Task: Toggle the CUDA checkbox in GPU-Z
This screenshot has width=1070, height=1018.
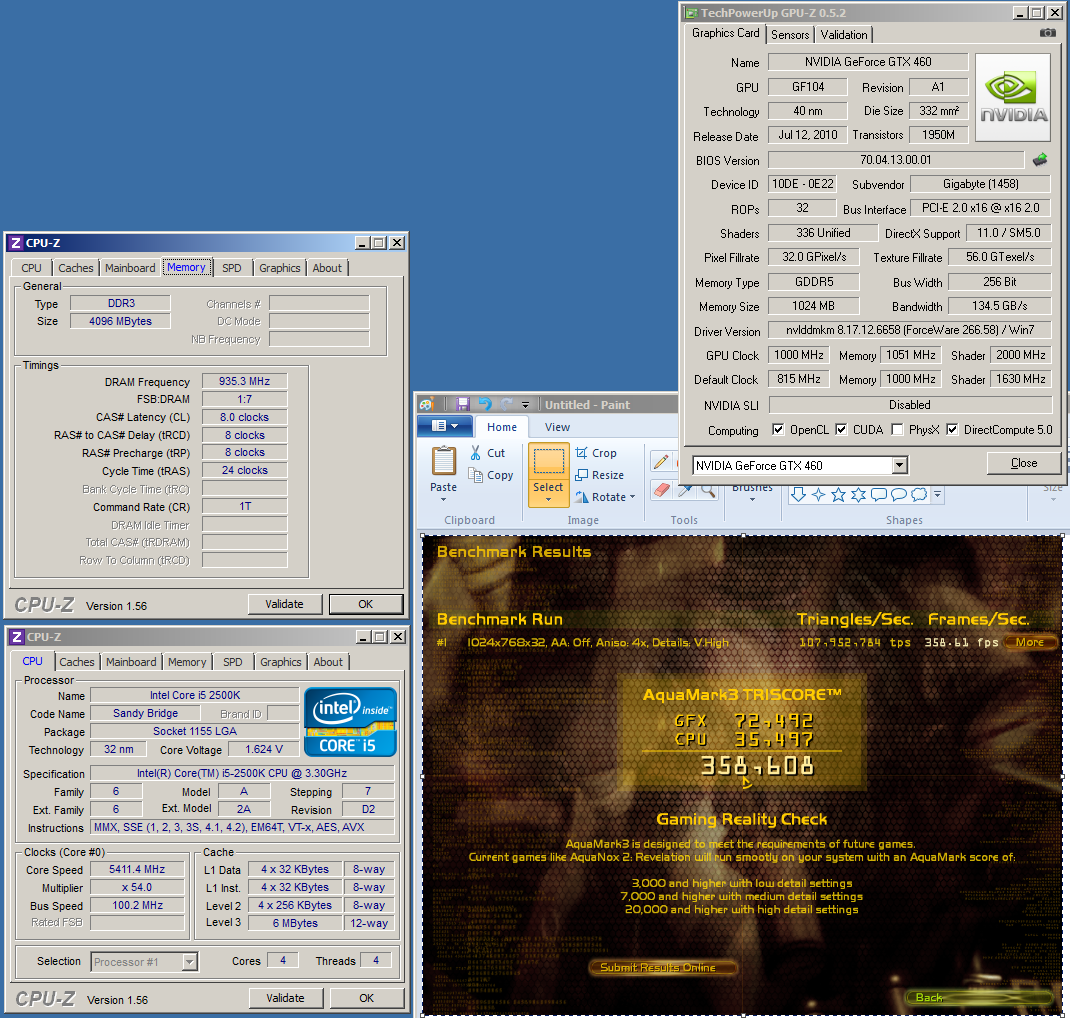Action: [x=841, y=430]
